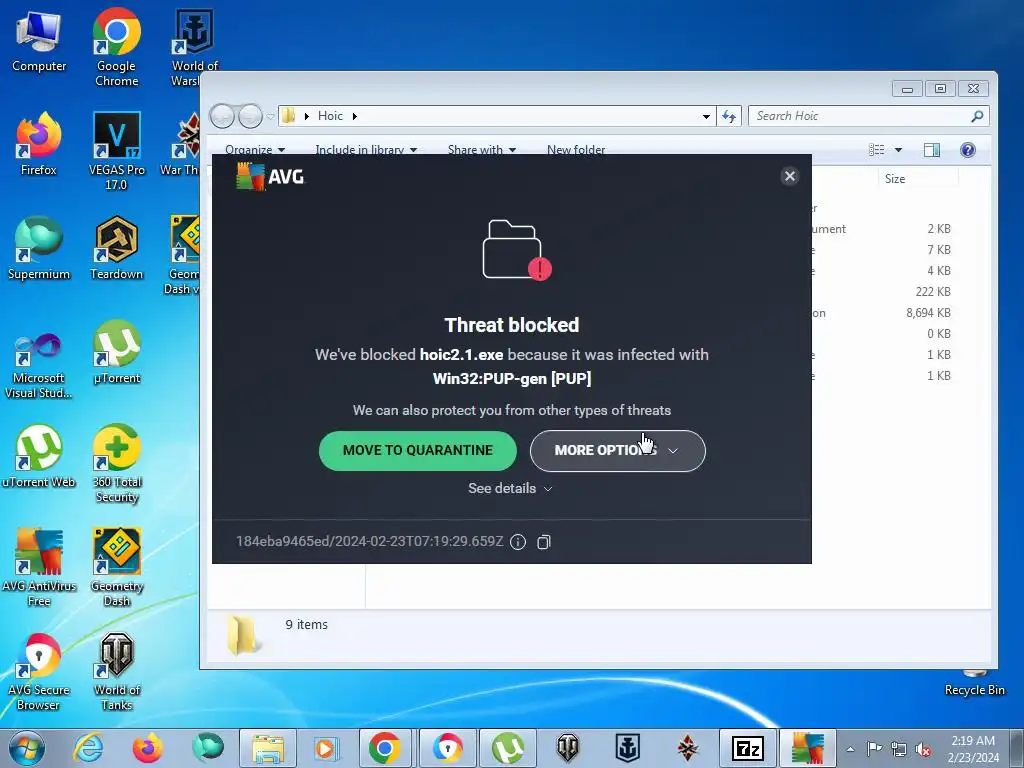1024x768 pixels.
Task: Click the AVG logo in the dialog
Action: coord(270,176)
